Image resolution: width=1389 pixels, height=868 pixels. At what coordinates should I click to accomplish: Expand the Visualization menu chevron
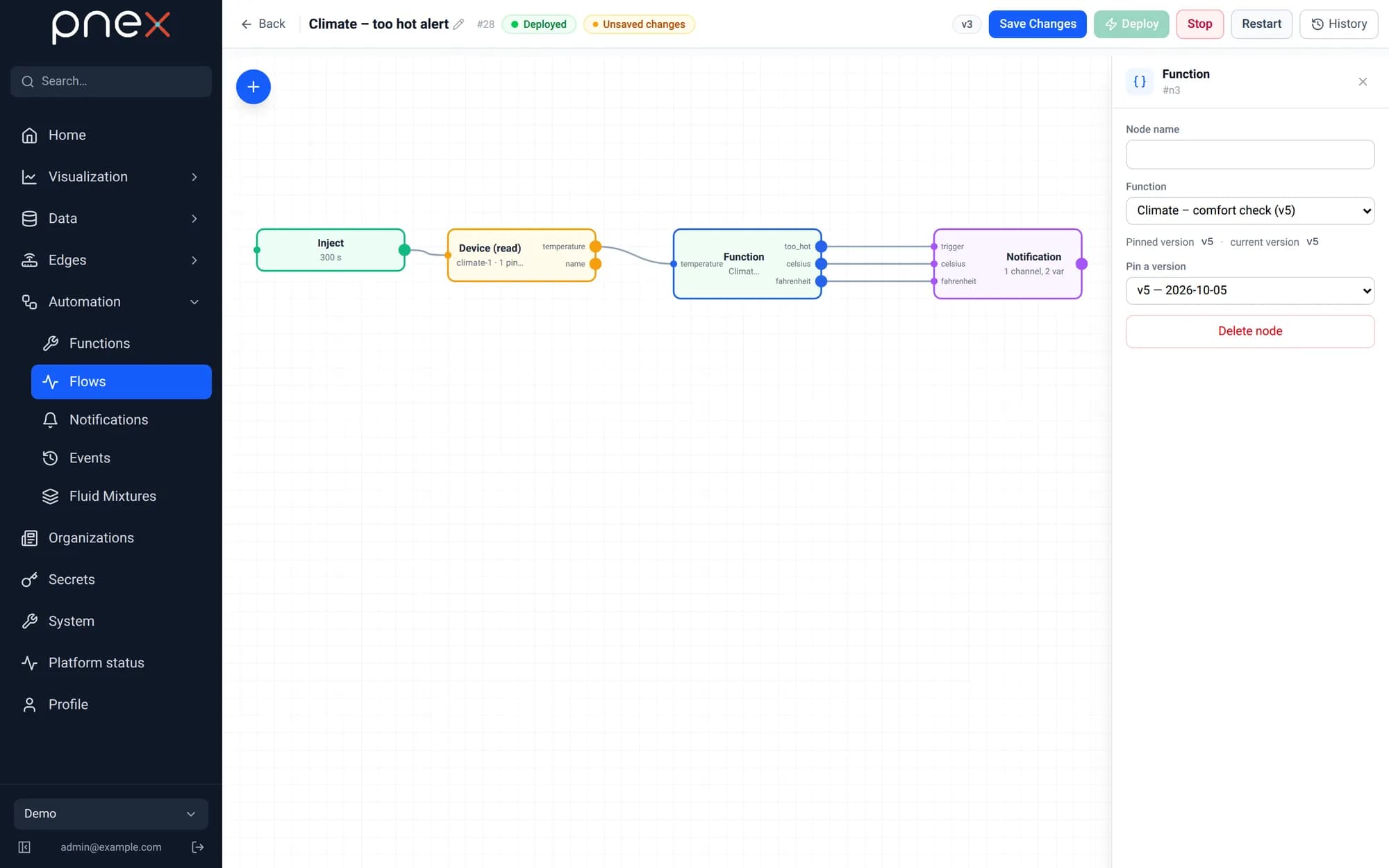(x=194, y=177)
